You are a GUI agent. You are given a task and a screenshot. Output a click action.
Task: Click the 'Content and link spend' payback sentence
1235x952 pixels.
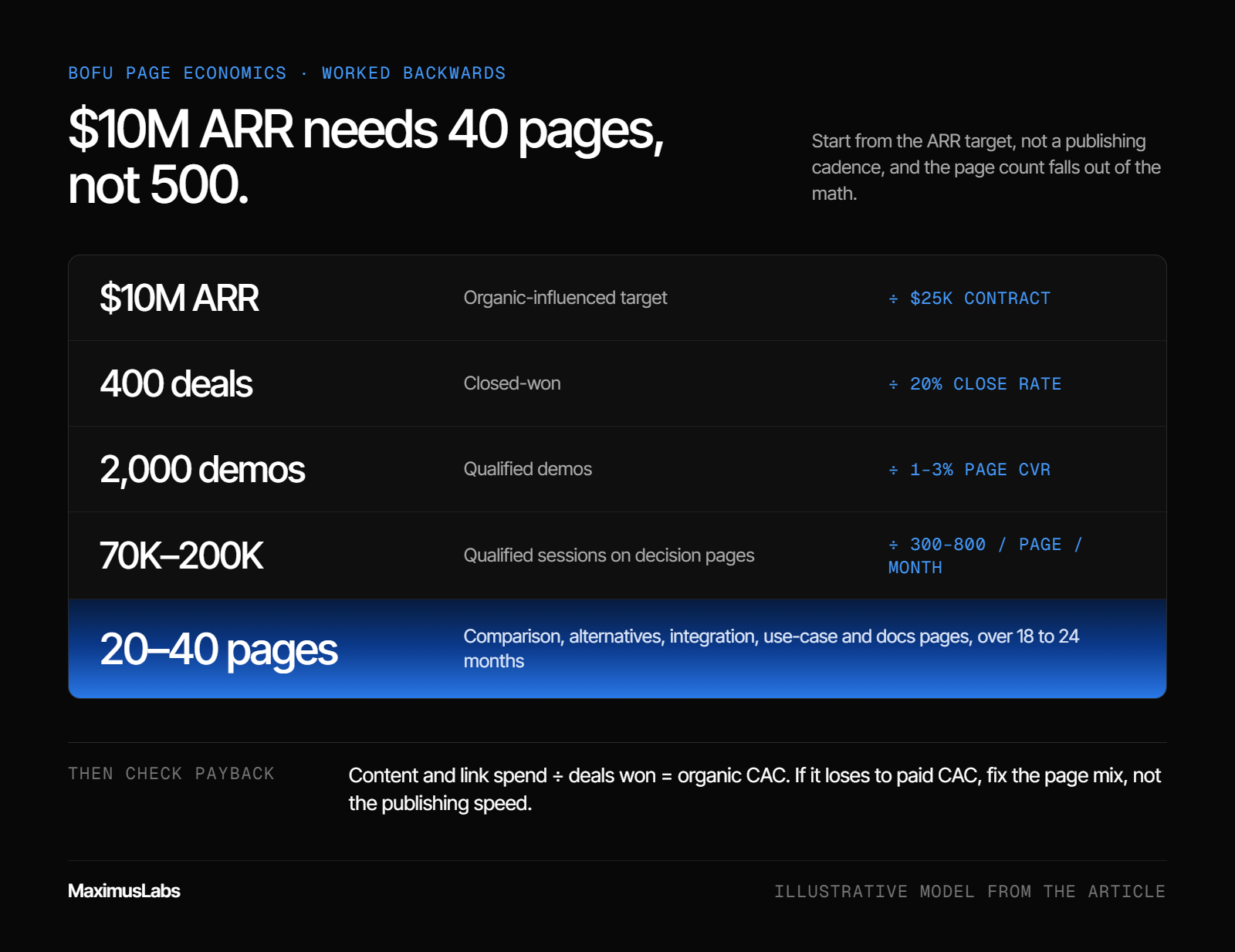[x=755, y=789]
